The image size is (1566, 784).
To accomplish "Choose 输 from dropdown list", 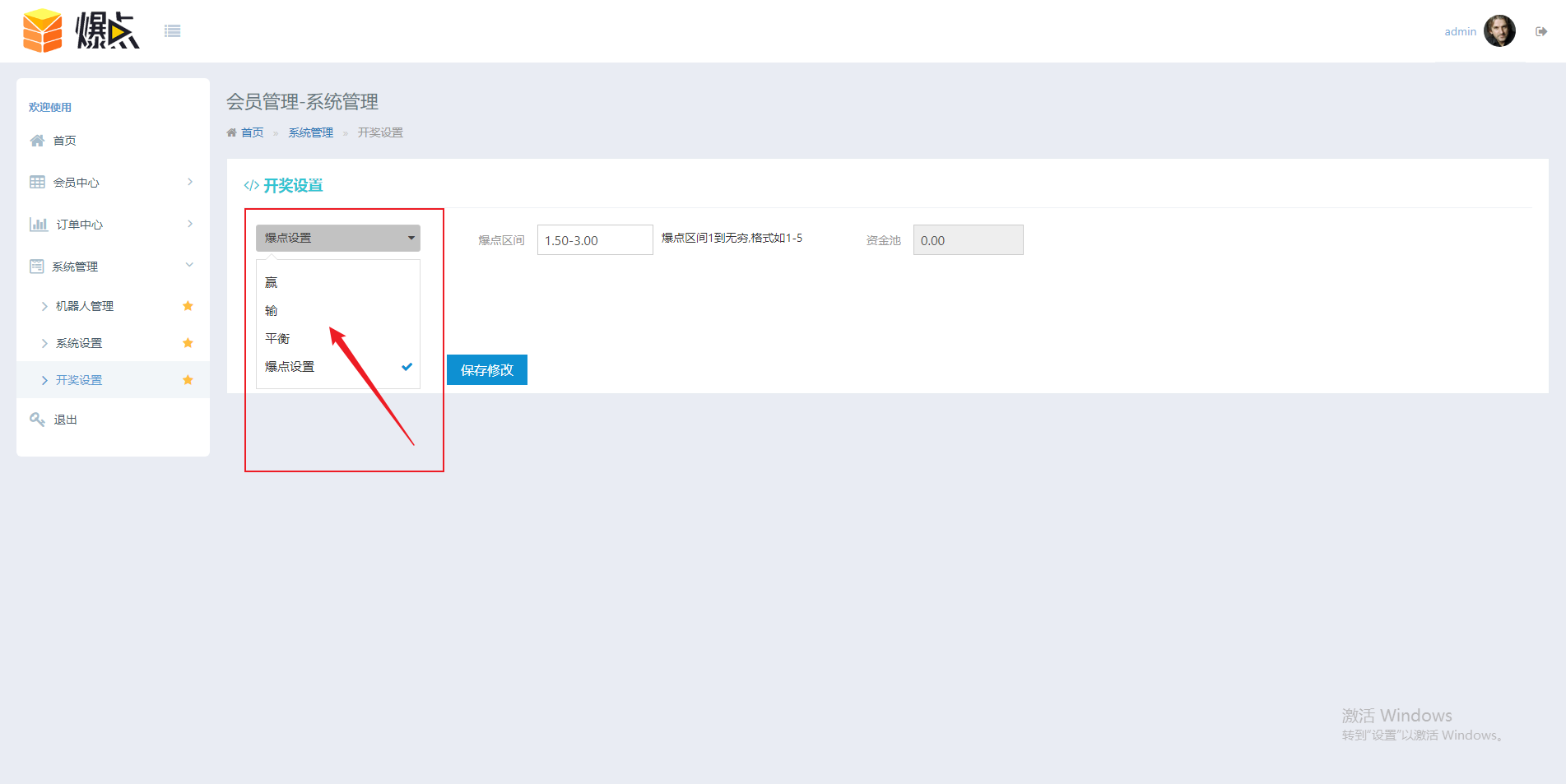I will point(272,310).
